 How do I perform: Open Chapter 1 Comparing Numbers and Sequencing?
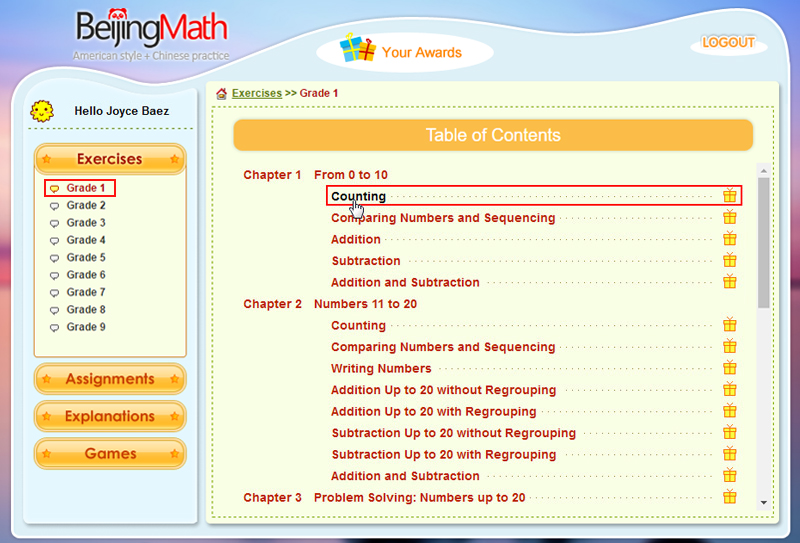443,218
